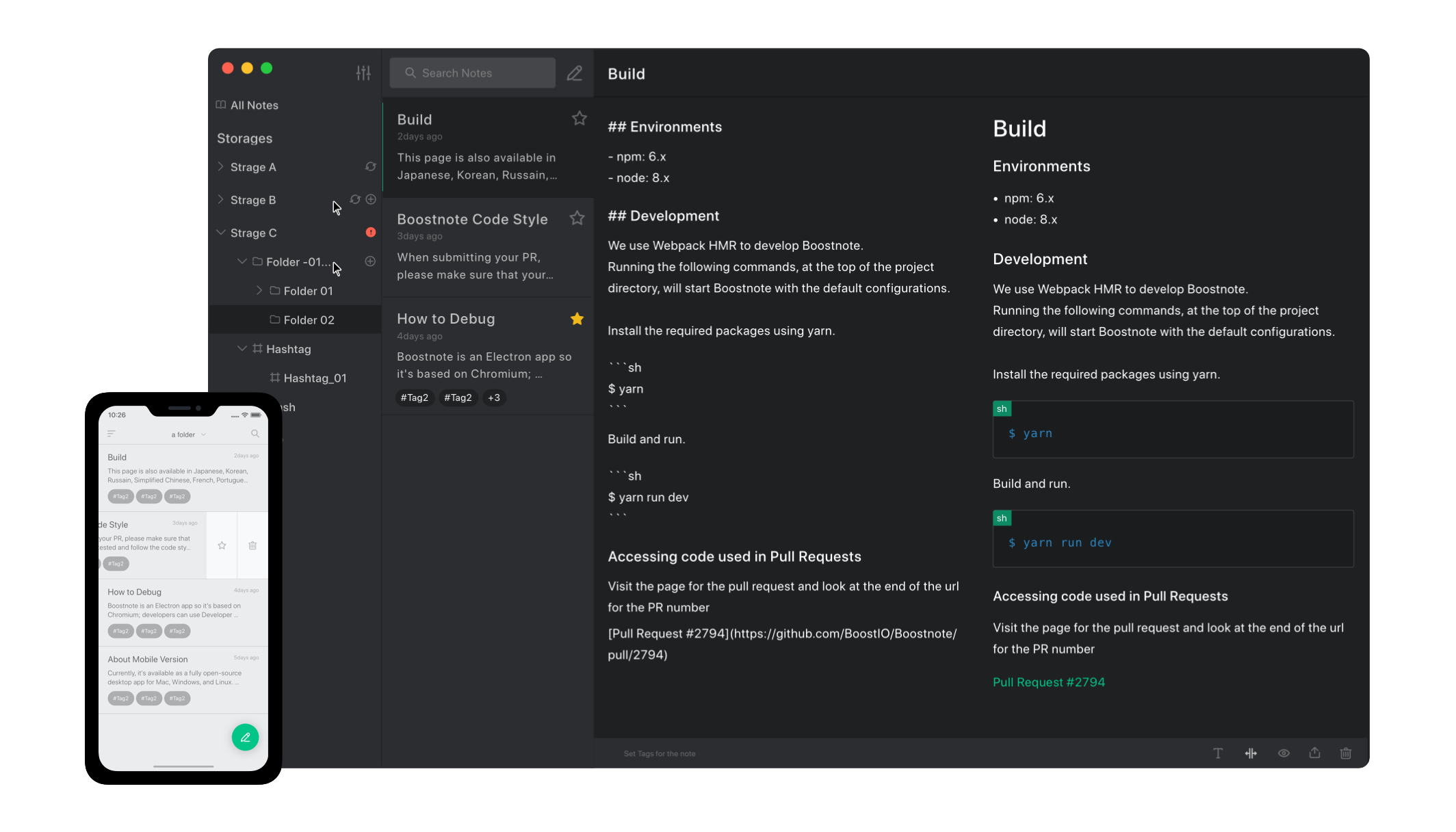Click the filter/sort panel icon
The width and height of the screenshot is (1456, 832).
[x=363, y=72]
